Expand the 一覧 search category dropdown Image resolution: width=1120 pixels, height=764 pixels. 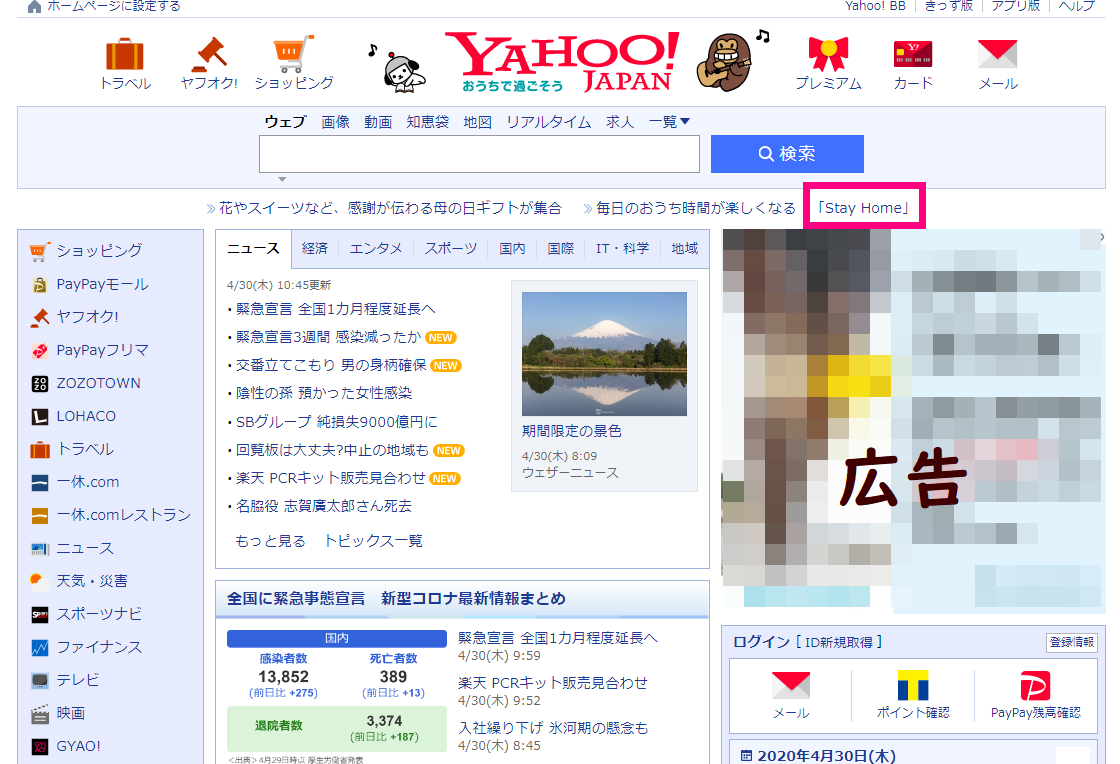pos(669,122)
